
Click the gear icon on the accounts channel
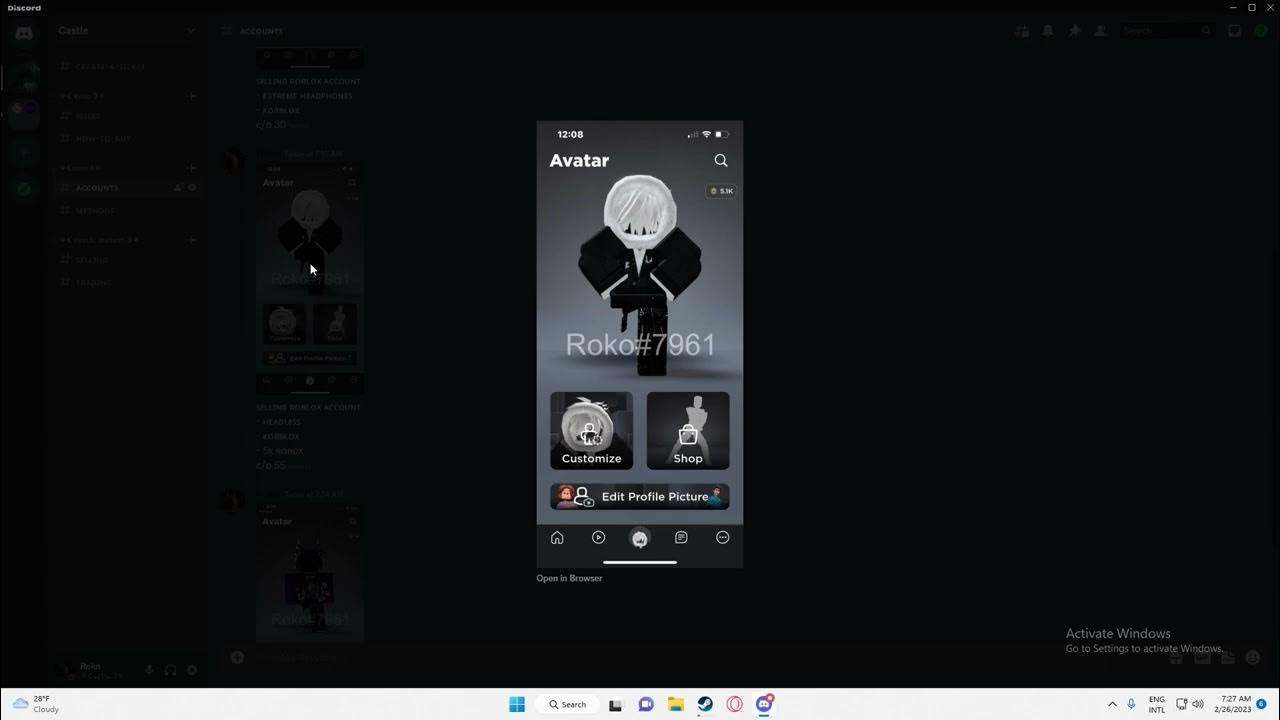tap(192, 188)
